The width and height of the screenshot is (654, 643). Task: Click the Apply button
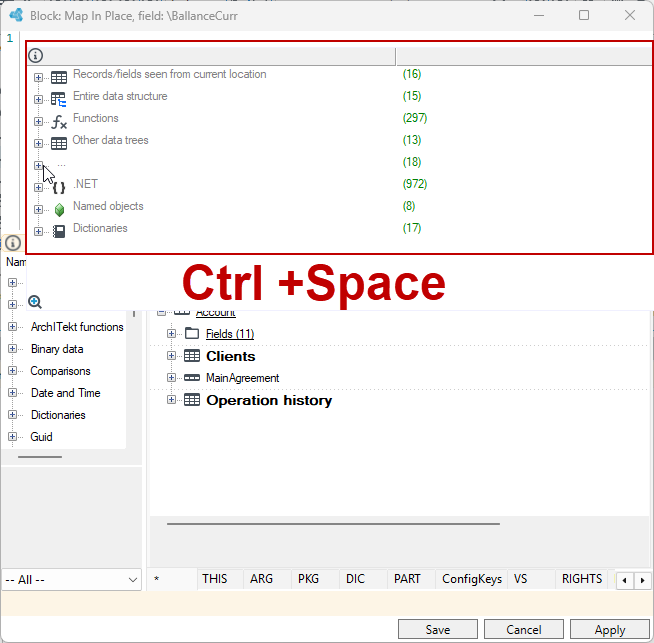(609, 629)
